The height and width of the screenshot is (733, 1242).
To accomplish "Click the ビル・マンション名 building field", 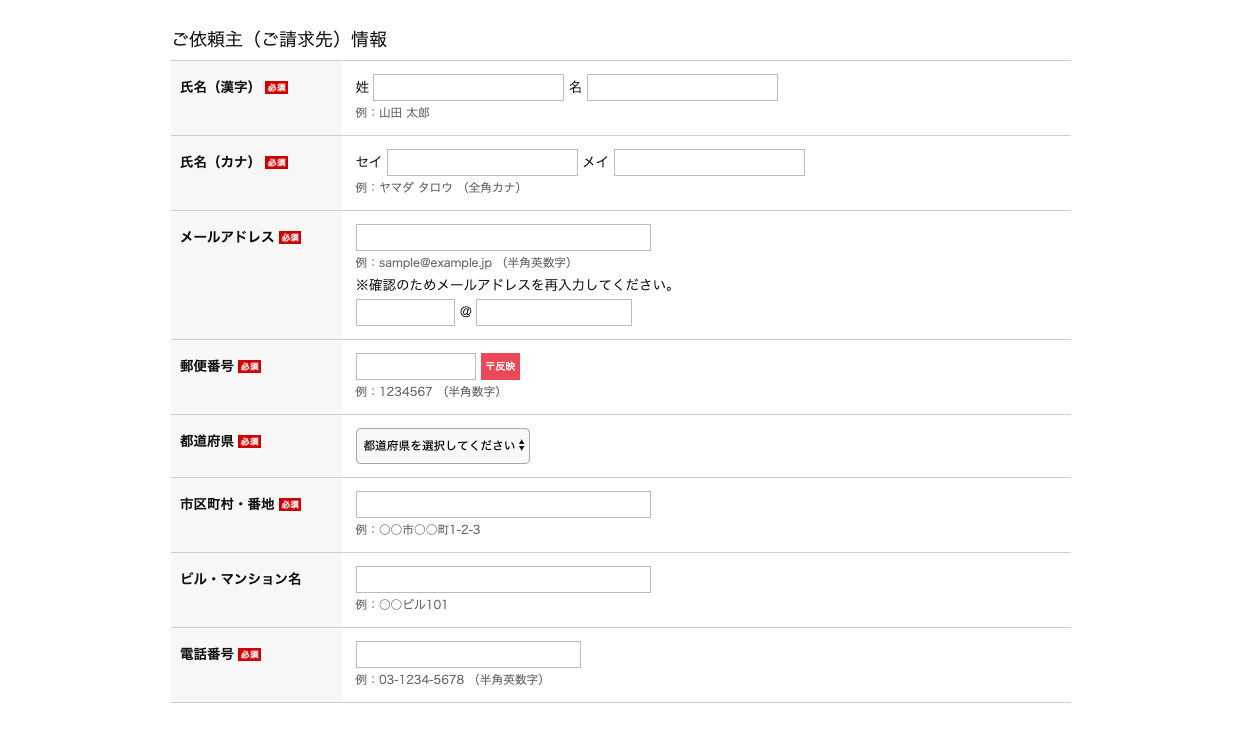I will pyautogui.click(x=503, y=580).
